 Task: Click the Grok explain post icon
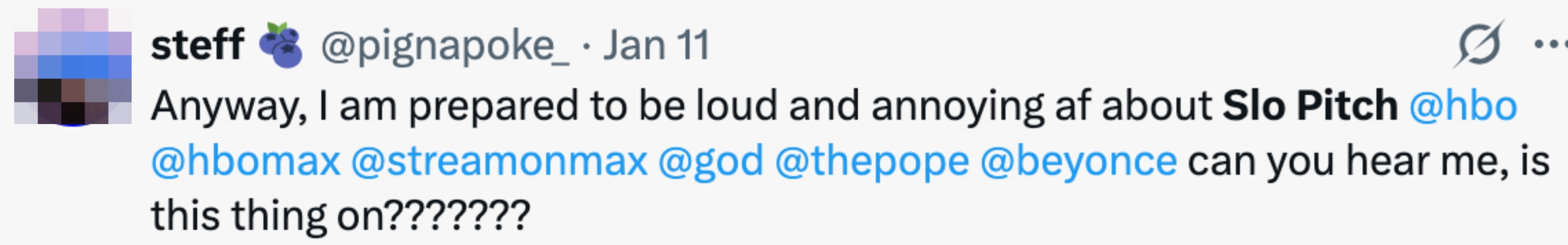pyautogui.click(x=1479, y=45)
